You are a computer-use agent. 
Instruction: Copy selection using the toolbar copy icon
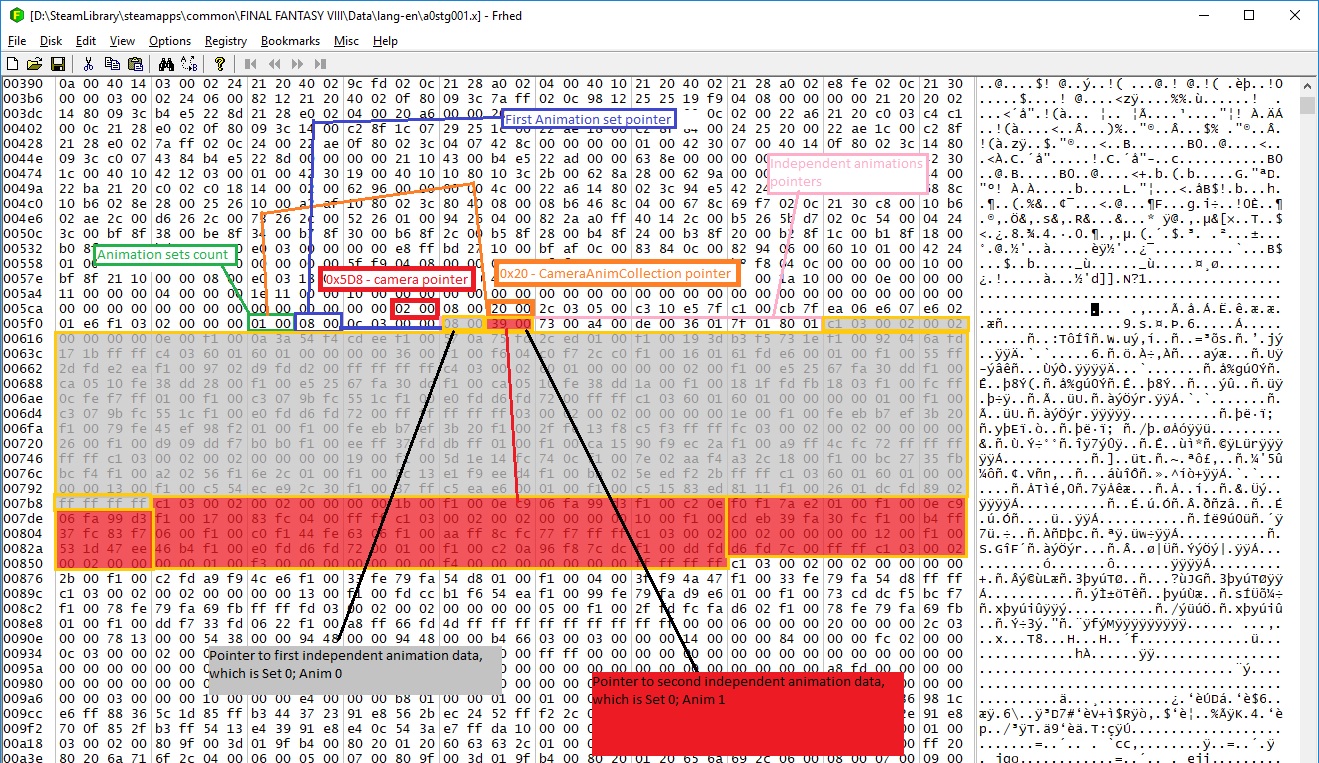pyautogui.click(x=112, y=63)
